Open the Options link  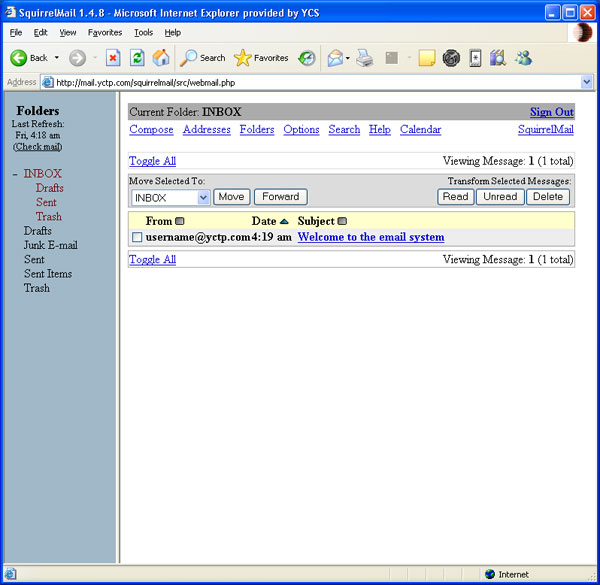click(x=301, y=130)
